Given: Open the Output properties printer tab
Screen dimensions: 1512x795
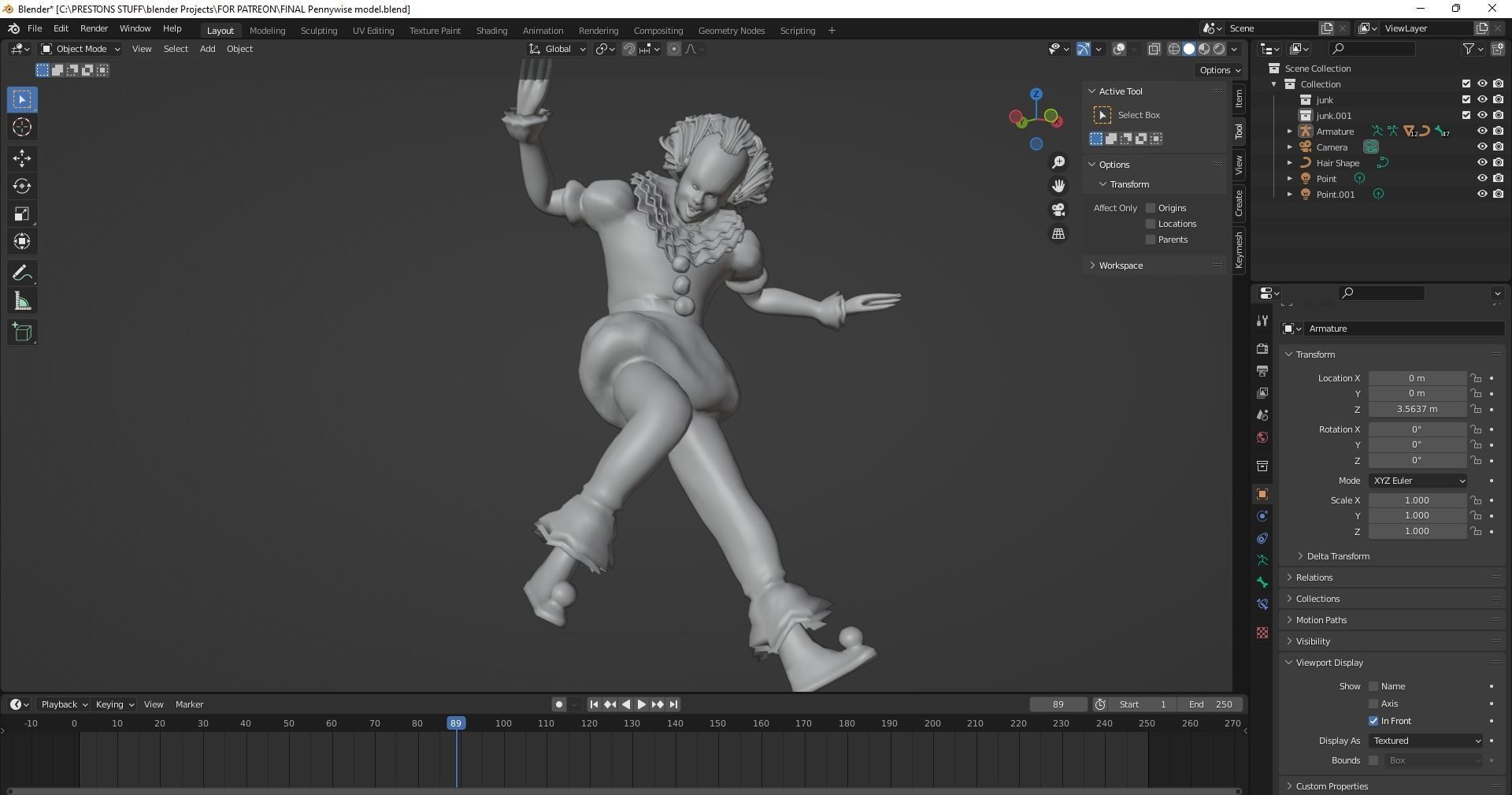Looking at the screenshot, I should 1262,370.
